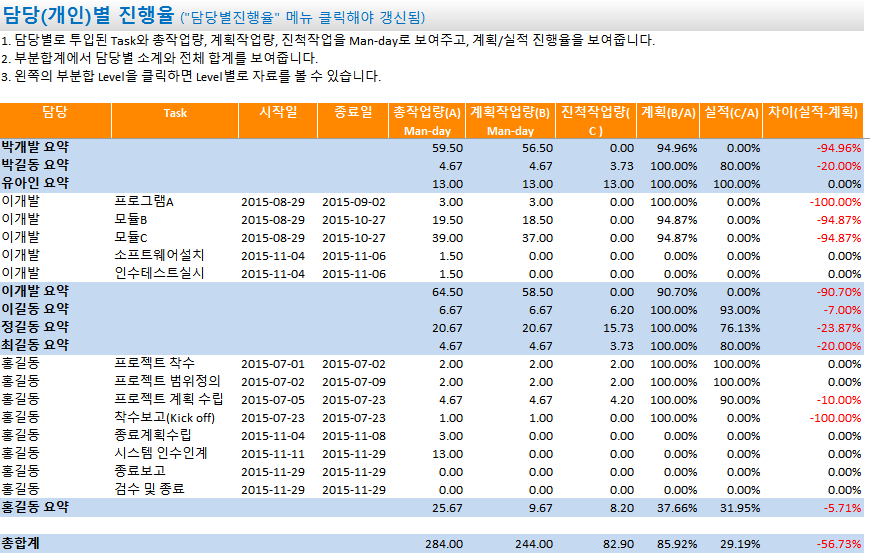Click the -7.00% difference cell
This screenshot has height=557, width=870.
click(x=842, y=311)
